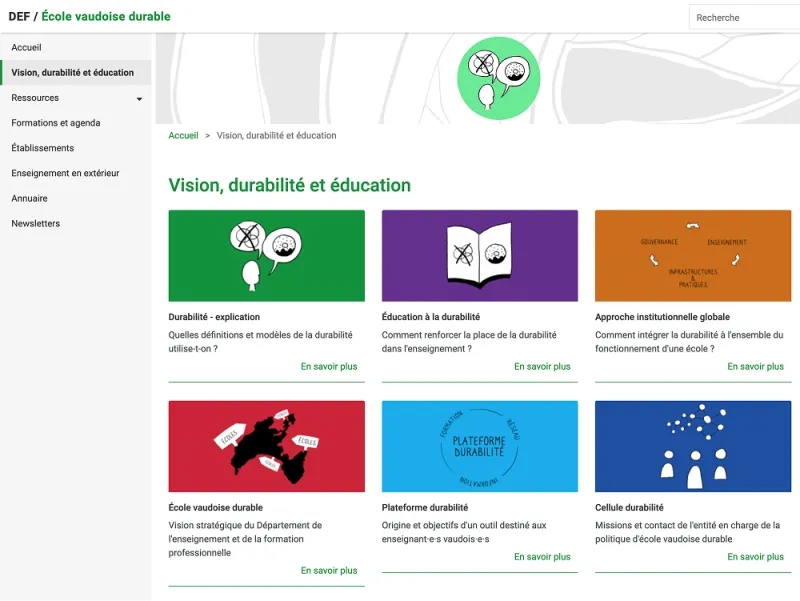Open the dark-blue Cellule durabilité image
This screenshot has width=800, height=601.
693,446
